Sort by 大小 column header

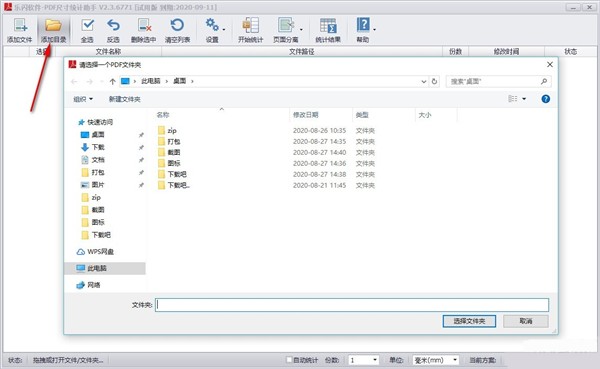425,114
